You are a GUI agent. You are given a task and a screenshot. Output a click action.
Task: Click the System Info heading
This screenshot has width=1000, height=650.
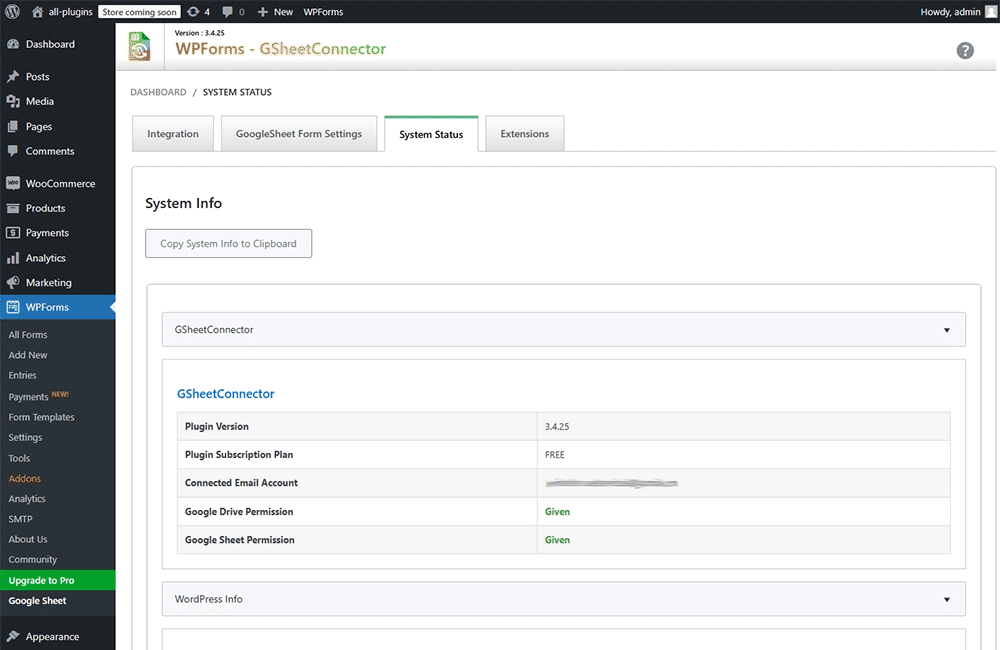pyautogui.click(x=184, y=203)
